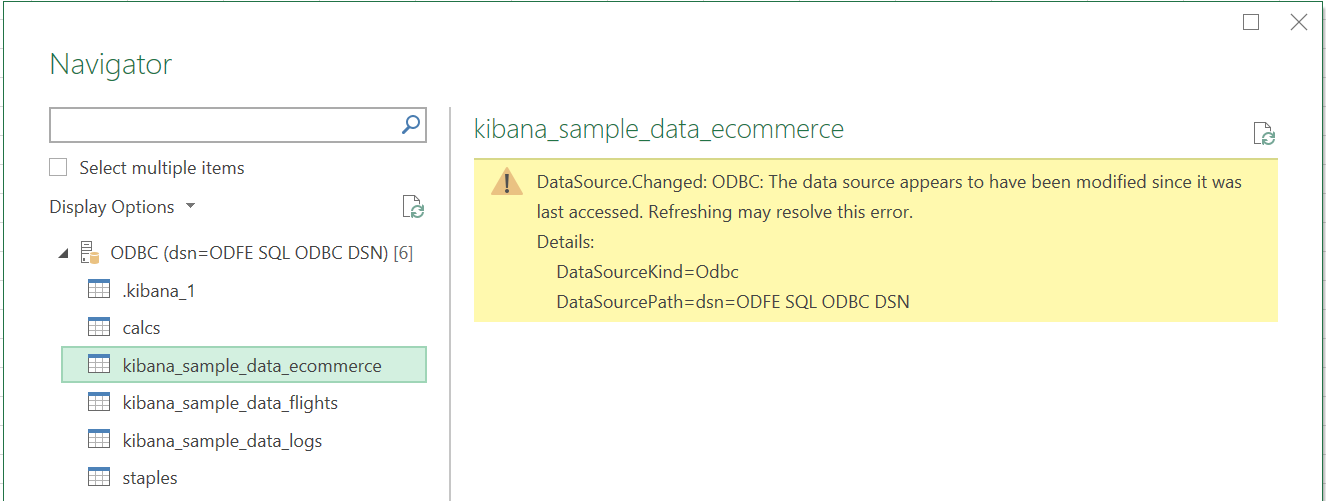Enable Select multiple items checkbox
Viewport: 1326px width, 501px height.
(59, 167)
